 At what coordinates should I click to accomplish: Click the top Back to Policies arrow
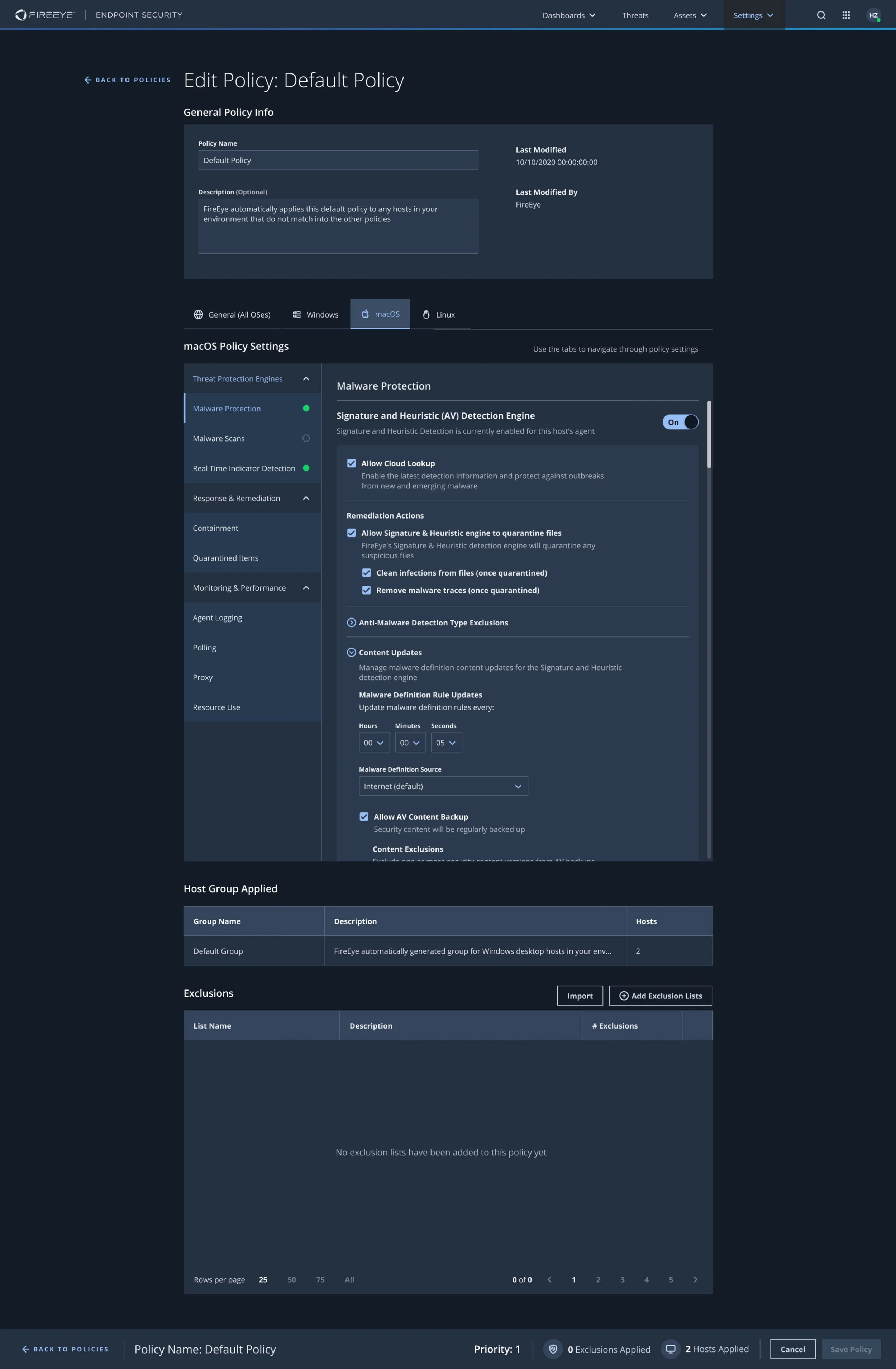pyautogui.click(x=88, y=80)
